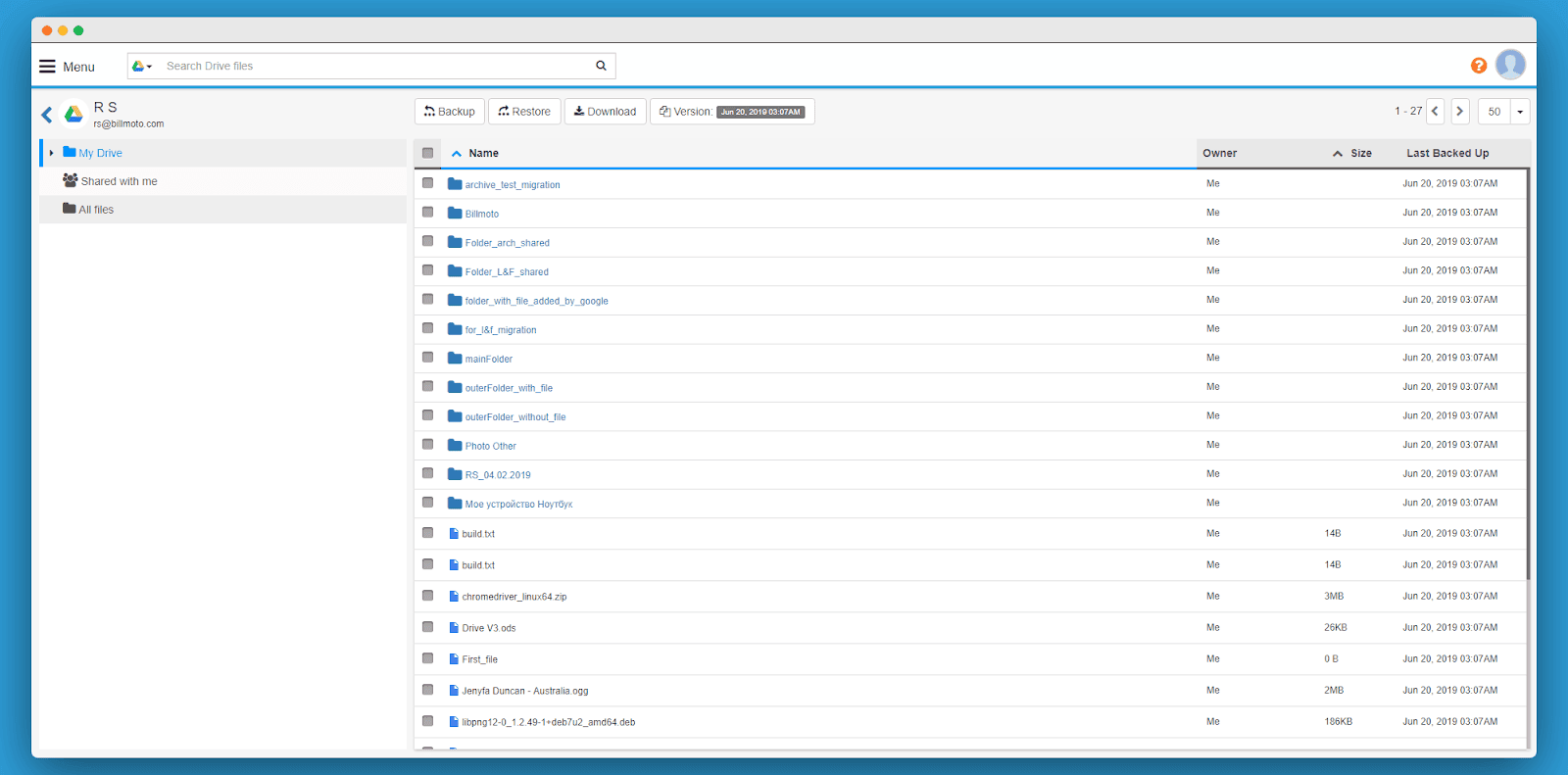Click the vertical scrollbar of file list
Image resolution: width=1568 pixels, height=775 pixels.
coord(1528,372)
